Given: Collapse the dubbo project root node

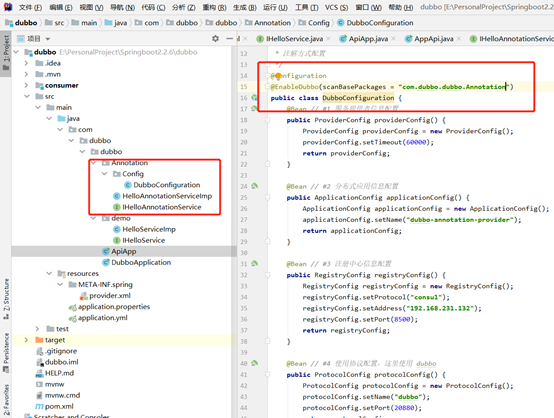Looking at the screenshot, I should [x=16, y=52].
